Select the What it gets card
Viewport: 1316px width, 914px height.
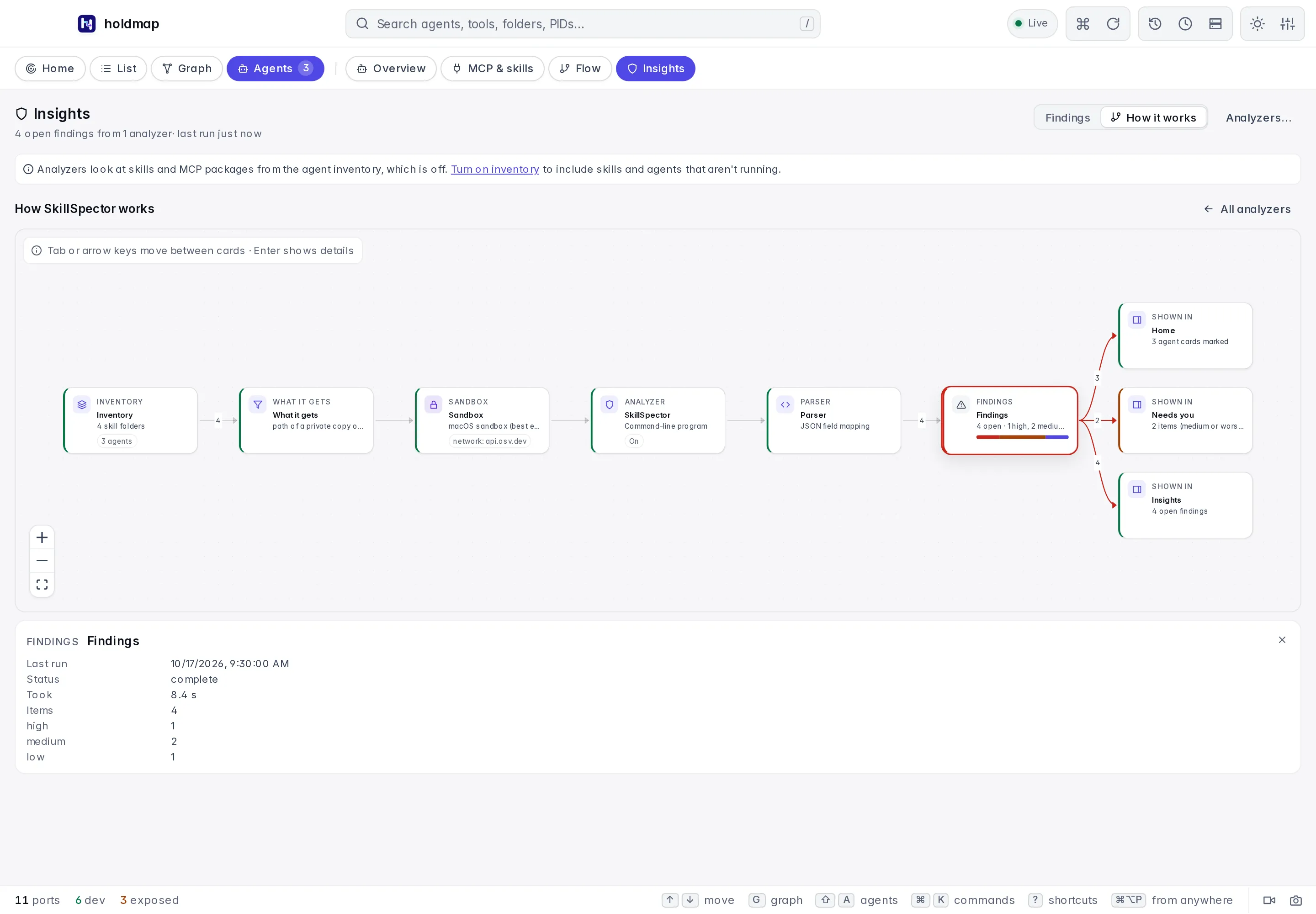coord(306,420)
